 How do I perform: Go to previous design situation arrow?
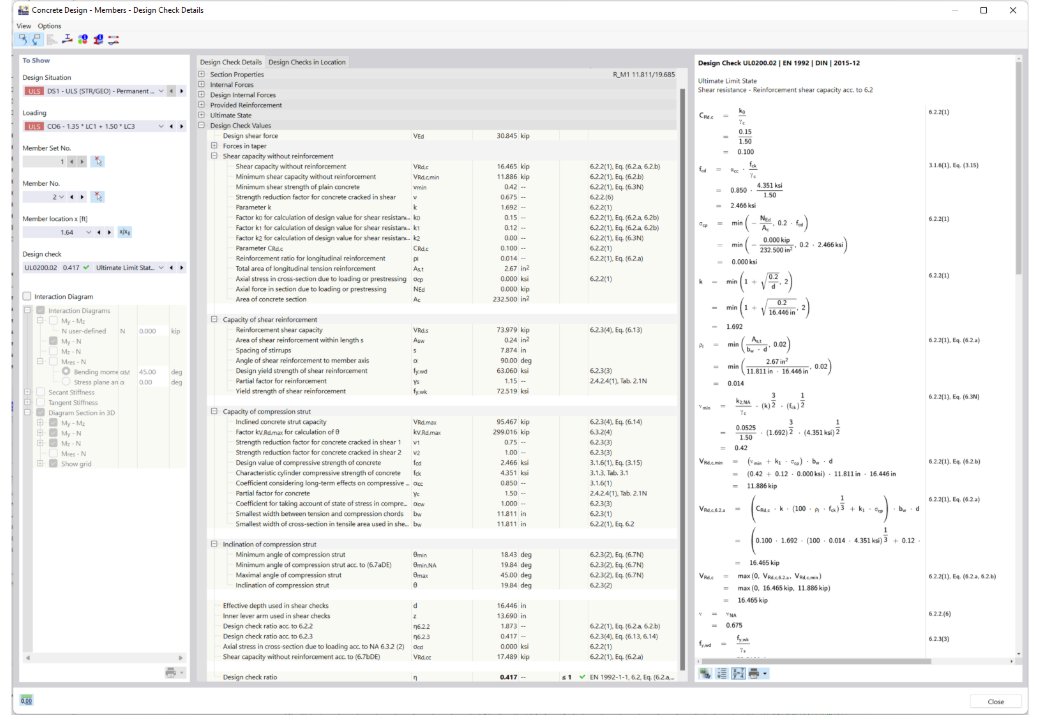[171, 91]
